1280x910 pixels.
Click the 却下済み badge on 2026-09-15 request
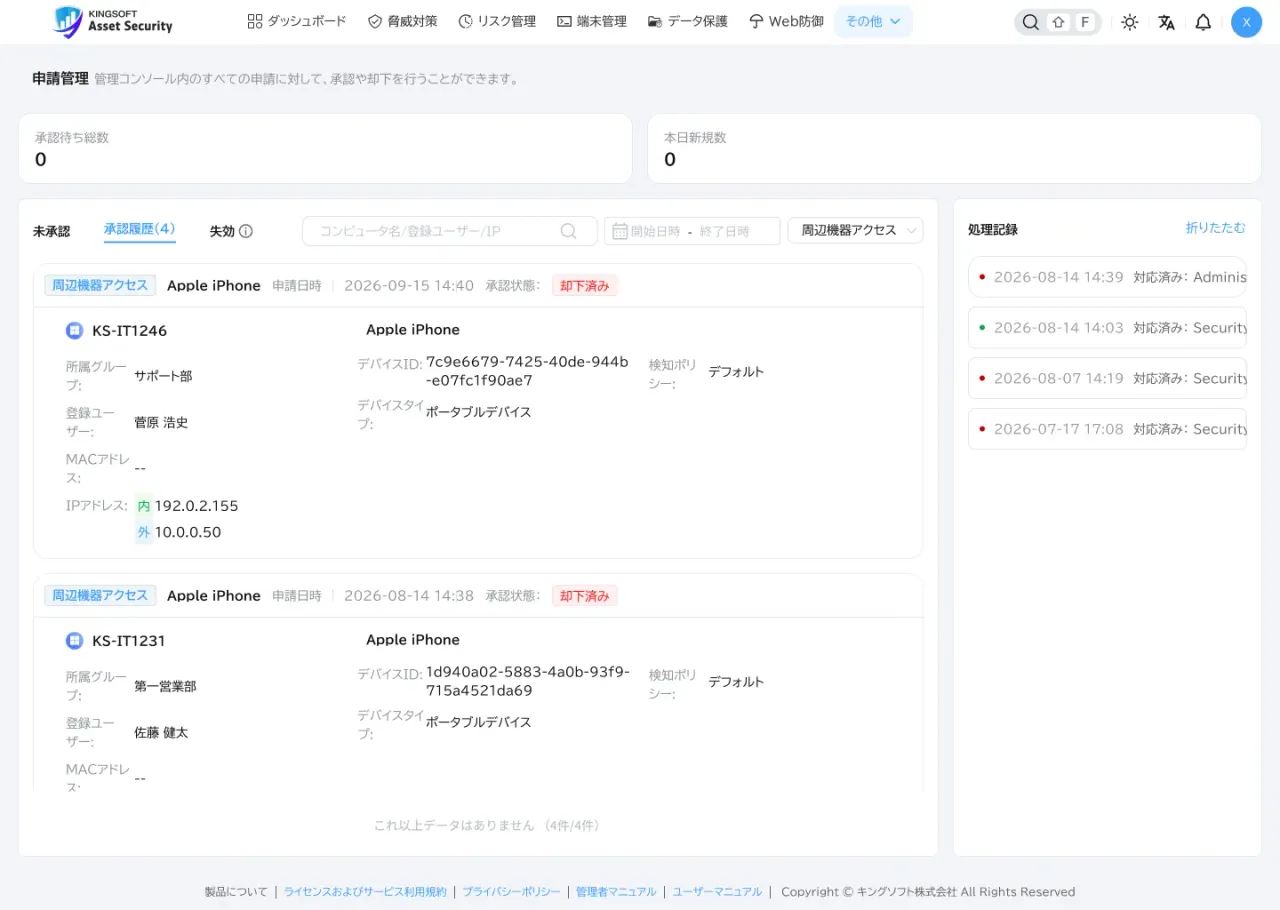(x=585, y=286)
